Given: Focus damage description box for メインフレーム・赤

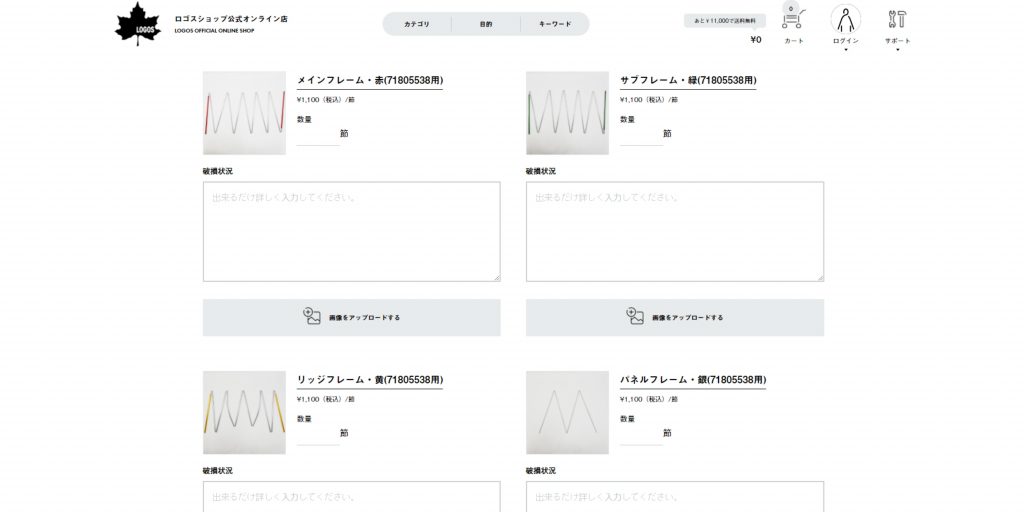Looking at the screenshot, I should (351, 232).
